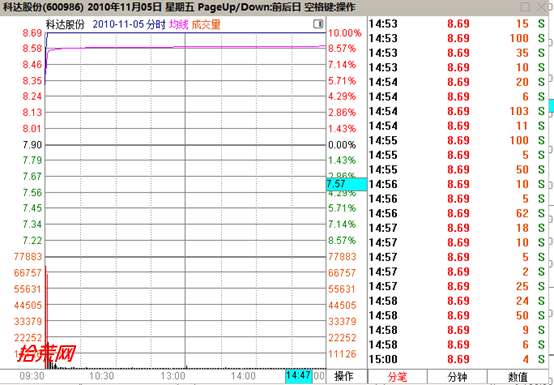
Task: Click the 8.24 price axis label
Action: [33, 96]
